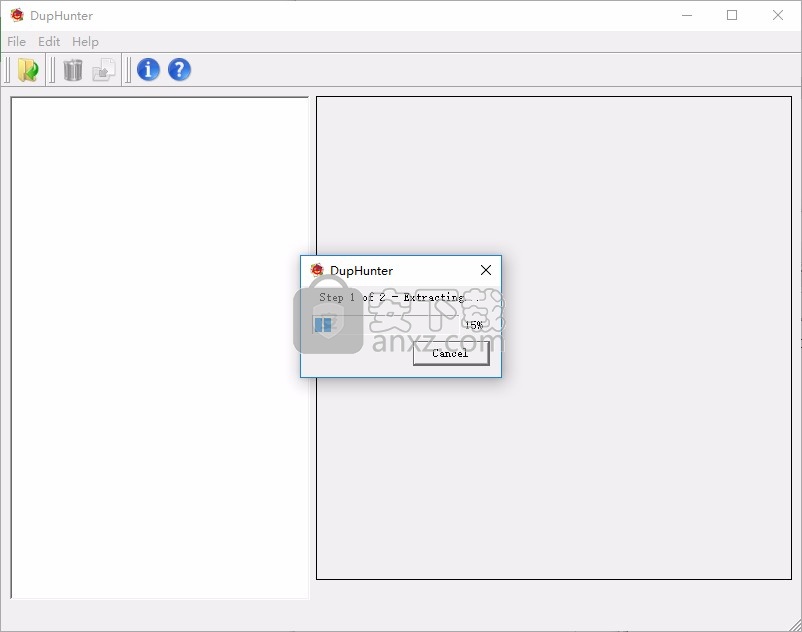
Task: Click the move files toolbar icon
Action: point(104,70)
